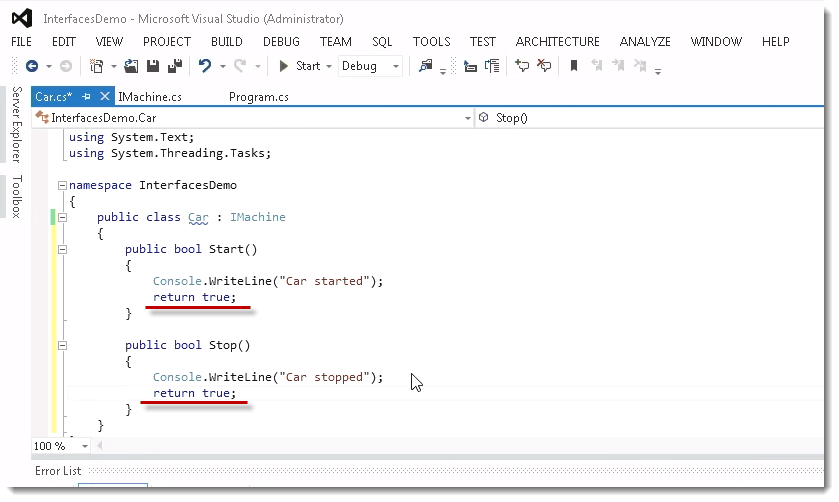
Task: Click the IMachine interface name in code
Action: 258,217
